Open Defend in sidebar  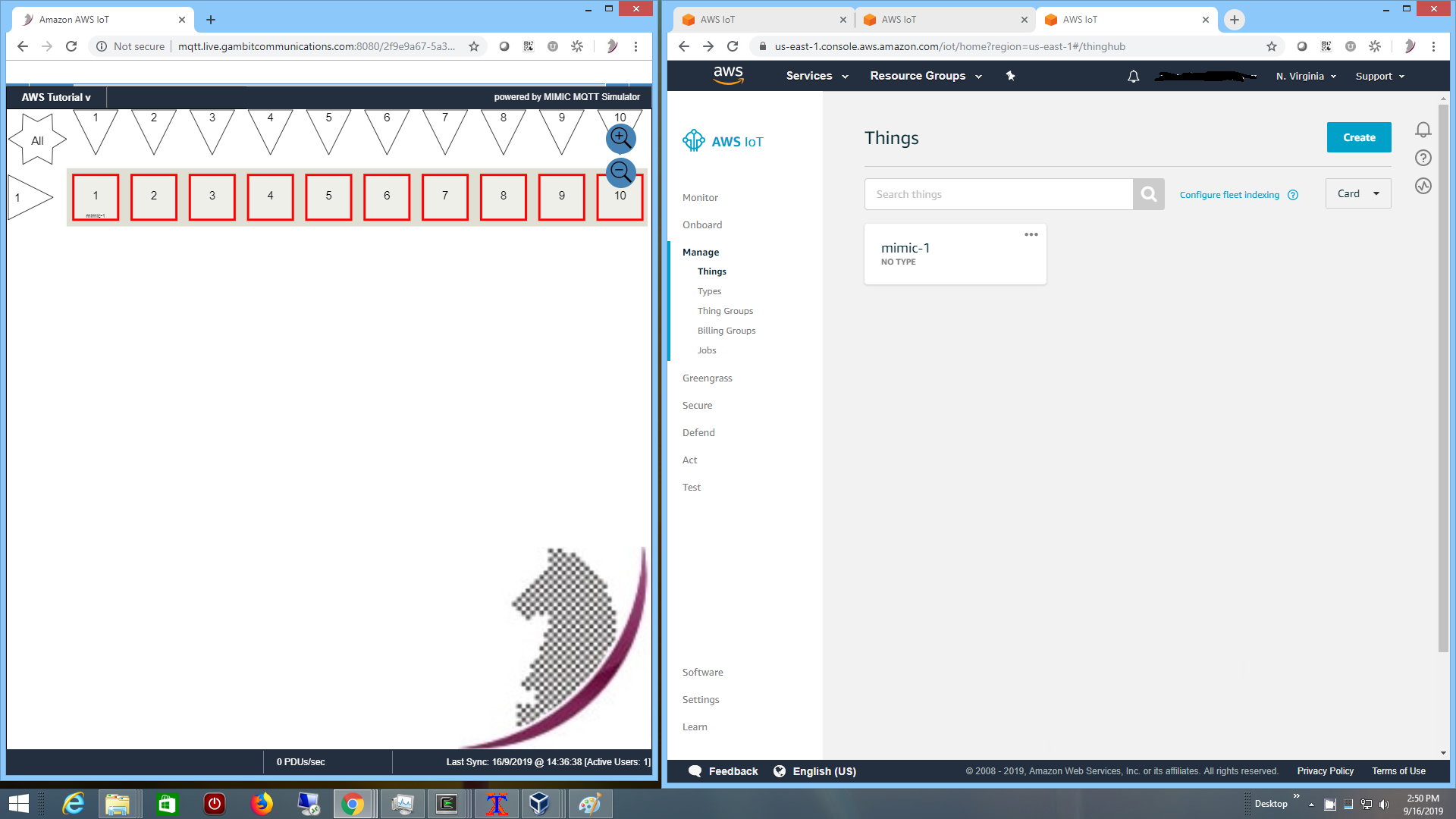[698, 432]
